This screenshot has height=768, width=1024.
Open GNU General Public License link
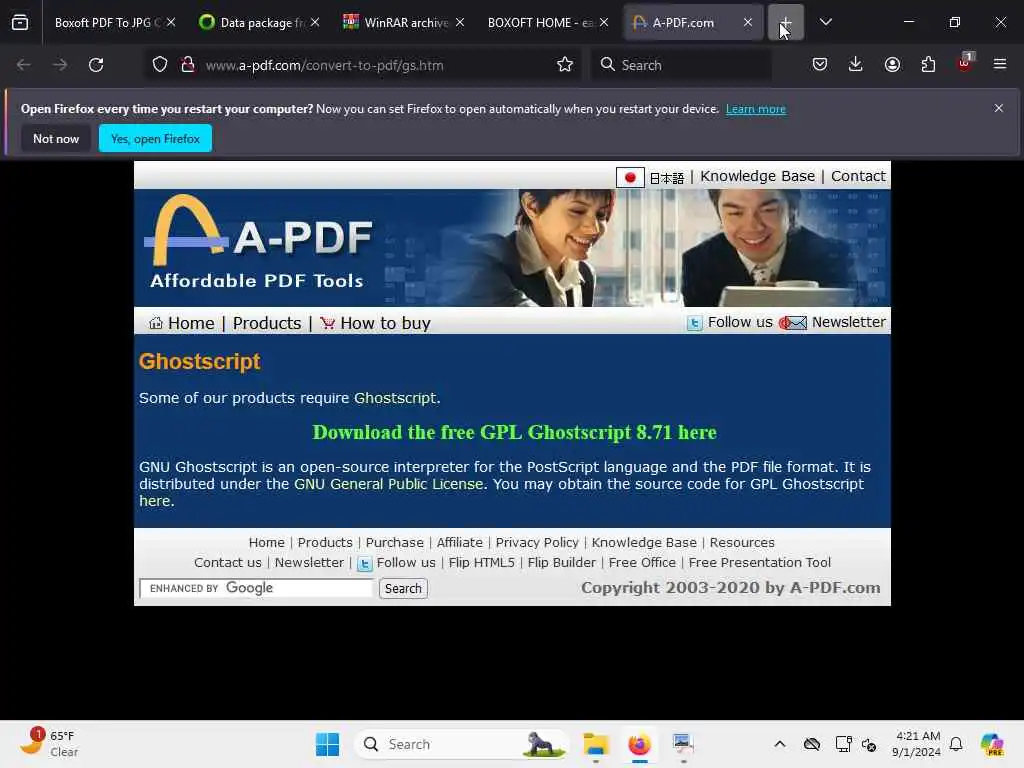[389, 484]
